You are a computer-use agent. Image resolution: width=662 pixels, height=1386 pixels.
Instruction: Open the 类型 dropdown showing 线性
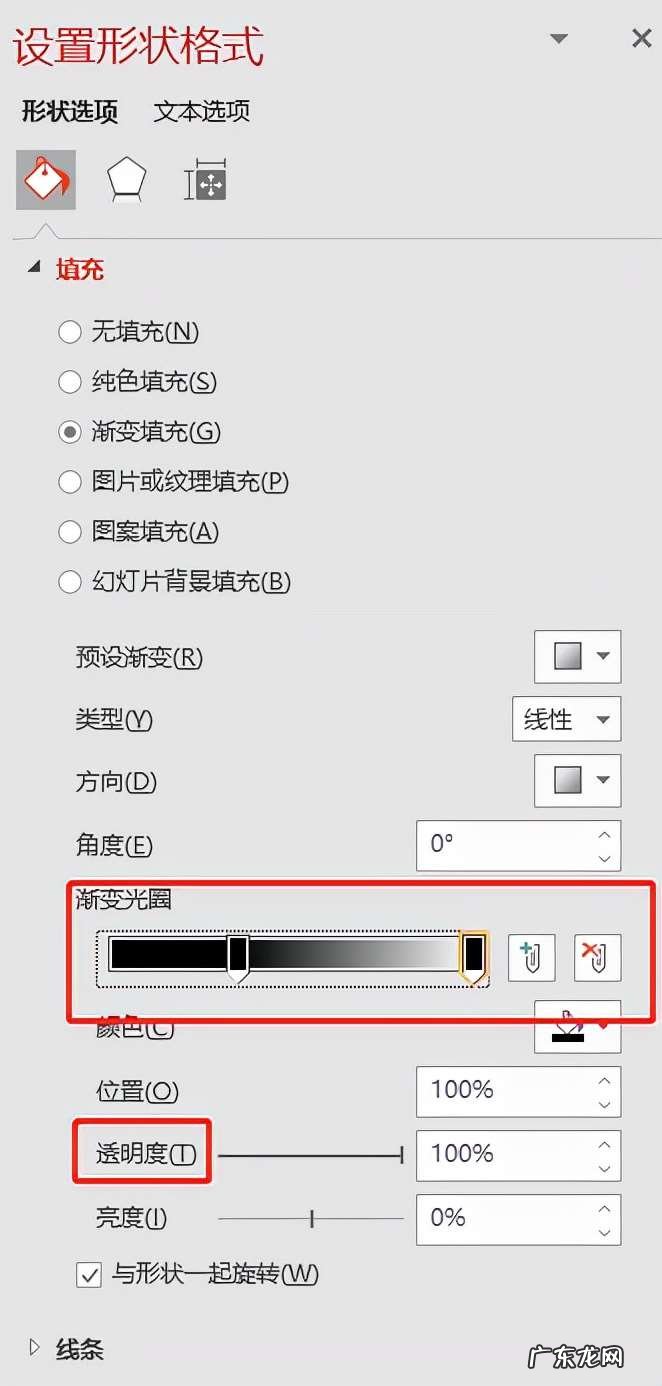click(x=566, y=719)
